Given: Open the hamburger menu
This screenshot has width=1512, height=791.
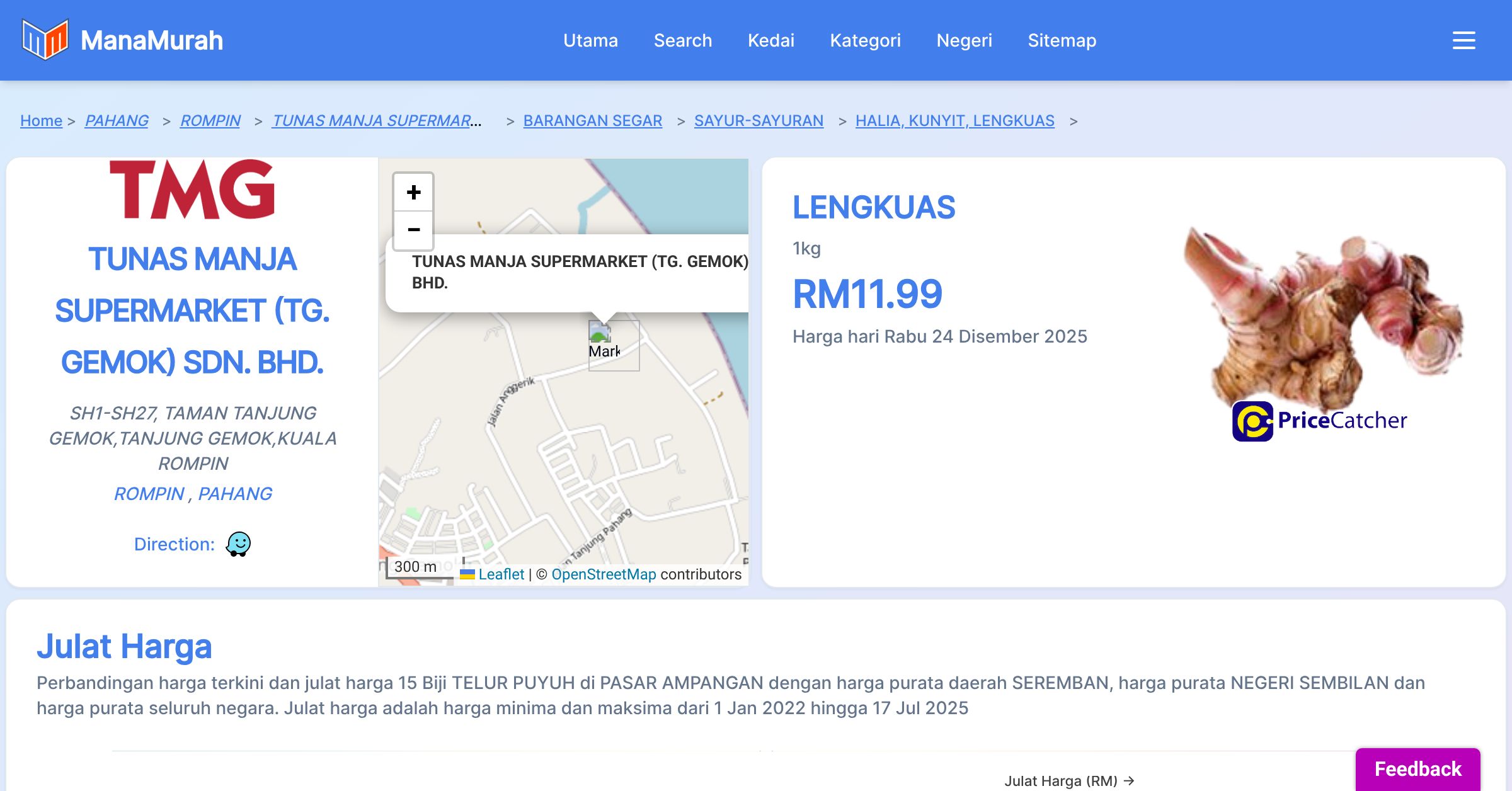Looking at the screenshot, I should coord(1463,40).
